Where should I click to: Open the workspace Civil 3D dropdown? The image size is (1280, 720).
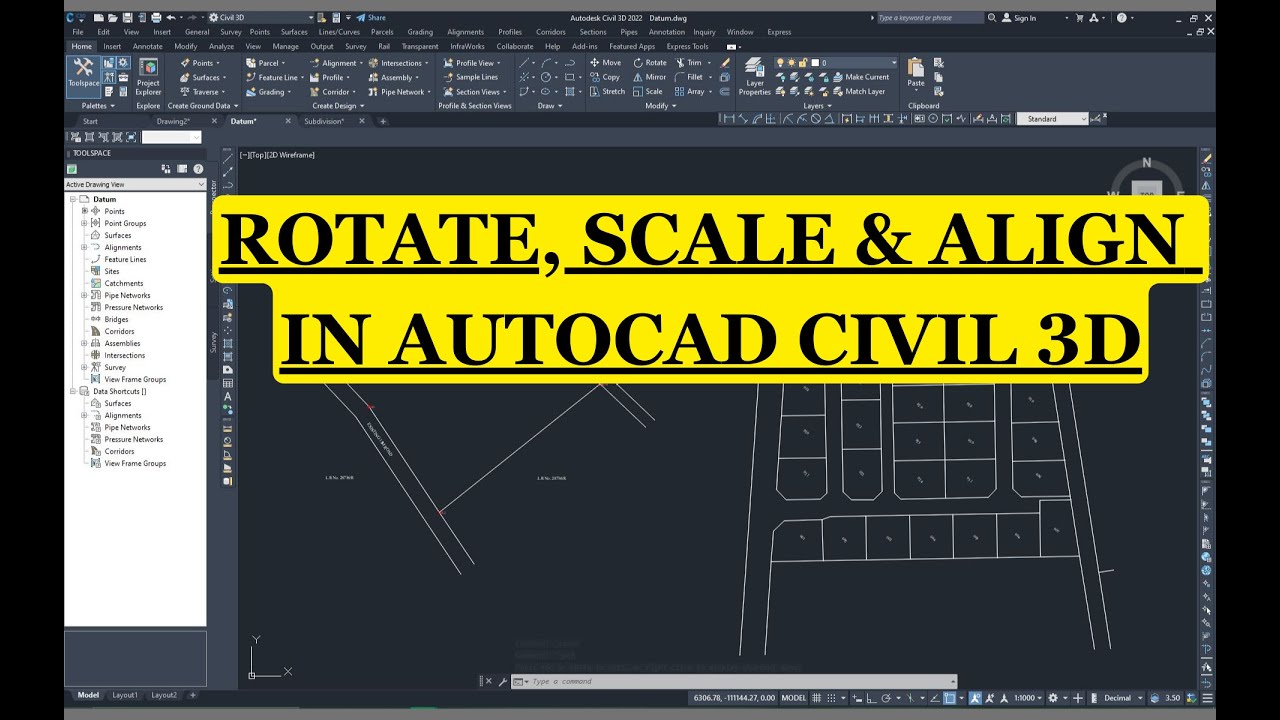(x=260, y=18)
